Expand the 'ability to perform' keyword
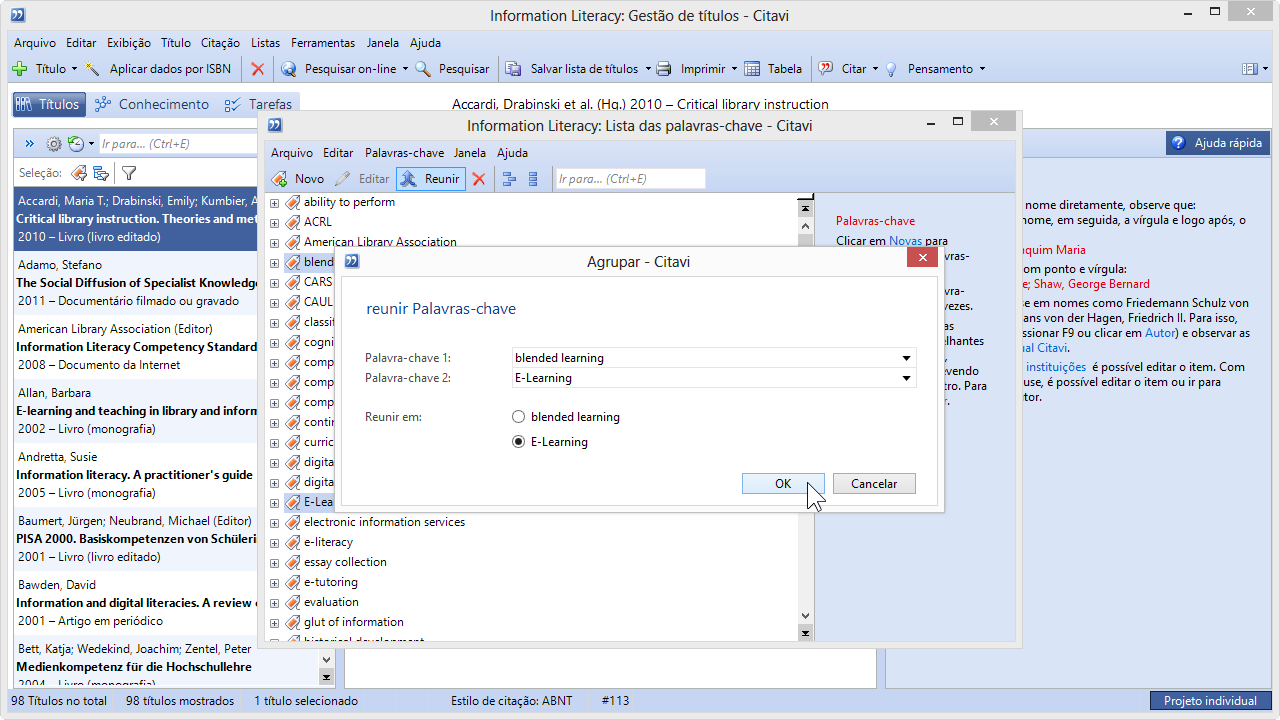Image resolution: width=1280 pixels, height=720 pixels. (275, 202)
